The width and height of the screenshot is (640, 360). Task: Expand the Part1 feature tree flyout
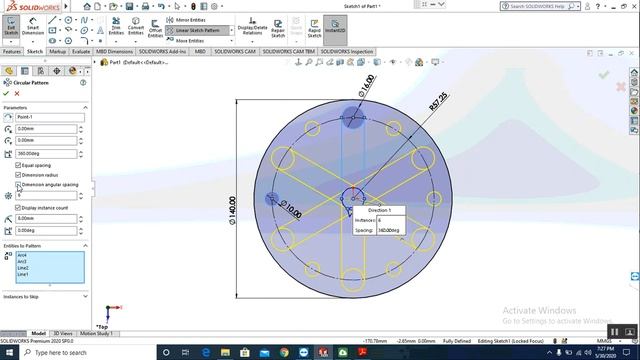coord(95,62)
